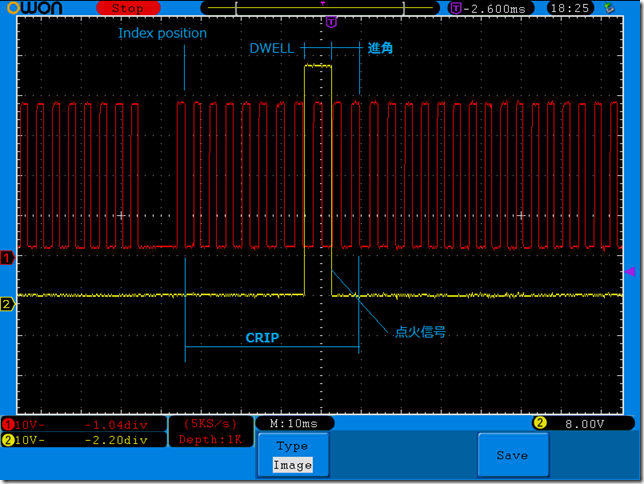Screen dimensions: 644x484
Task: Click the yellow channel 2 number icon in readout
Action: pos(8,440)
